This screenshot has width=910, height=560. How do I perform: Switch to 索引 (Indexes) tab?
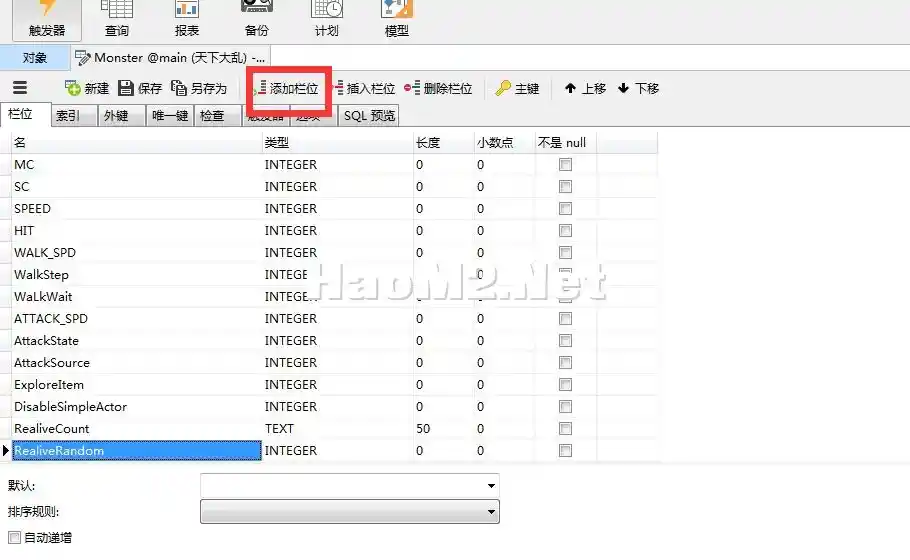tap(74, 115)
